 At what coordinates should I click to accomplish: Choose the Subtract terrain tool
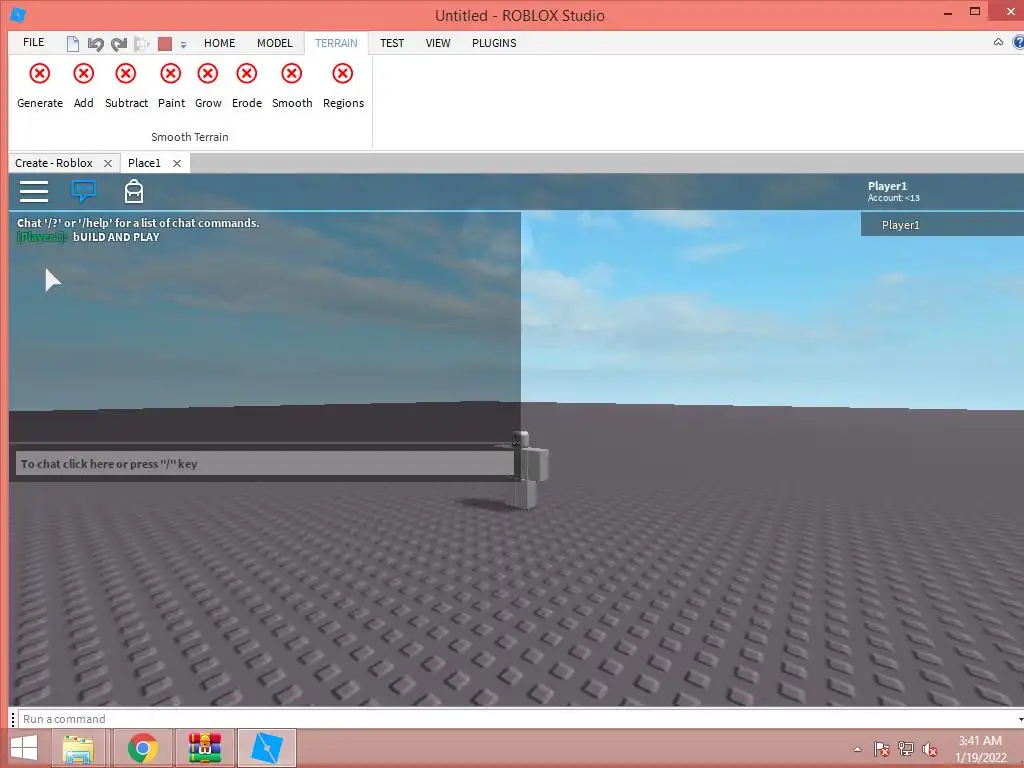click(126, 86)
